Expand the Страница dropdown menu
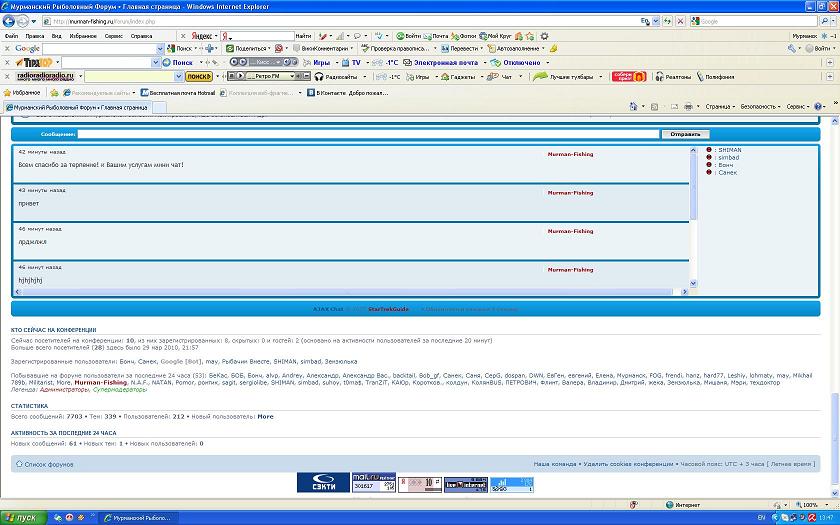Image resolution: width=840 pixels, height=525 pixels. 719,106
